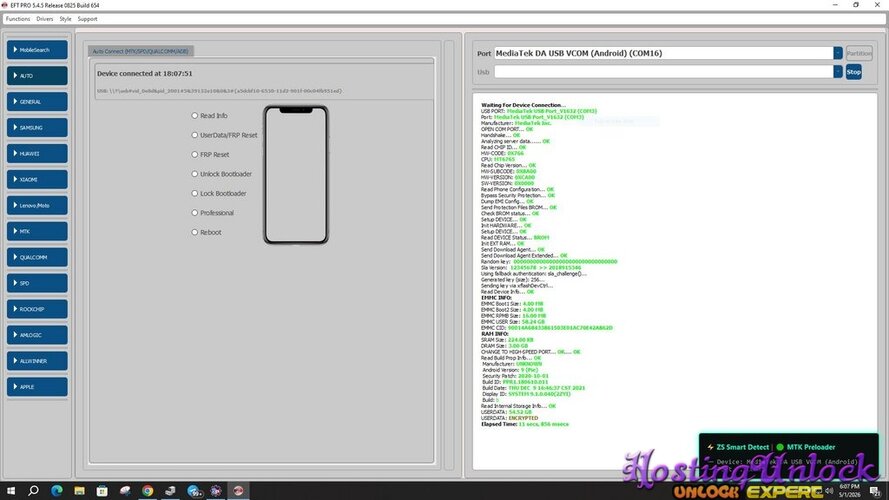Click the Port field showing MediaTek DA USB VCOM
The image size is (889, 500).
click(663, 53)
